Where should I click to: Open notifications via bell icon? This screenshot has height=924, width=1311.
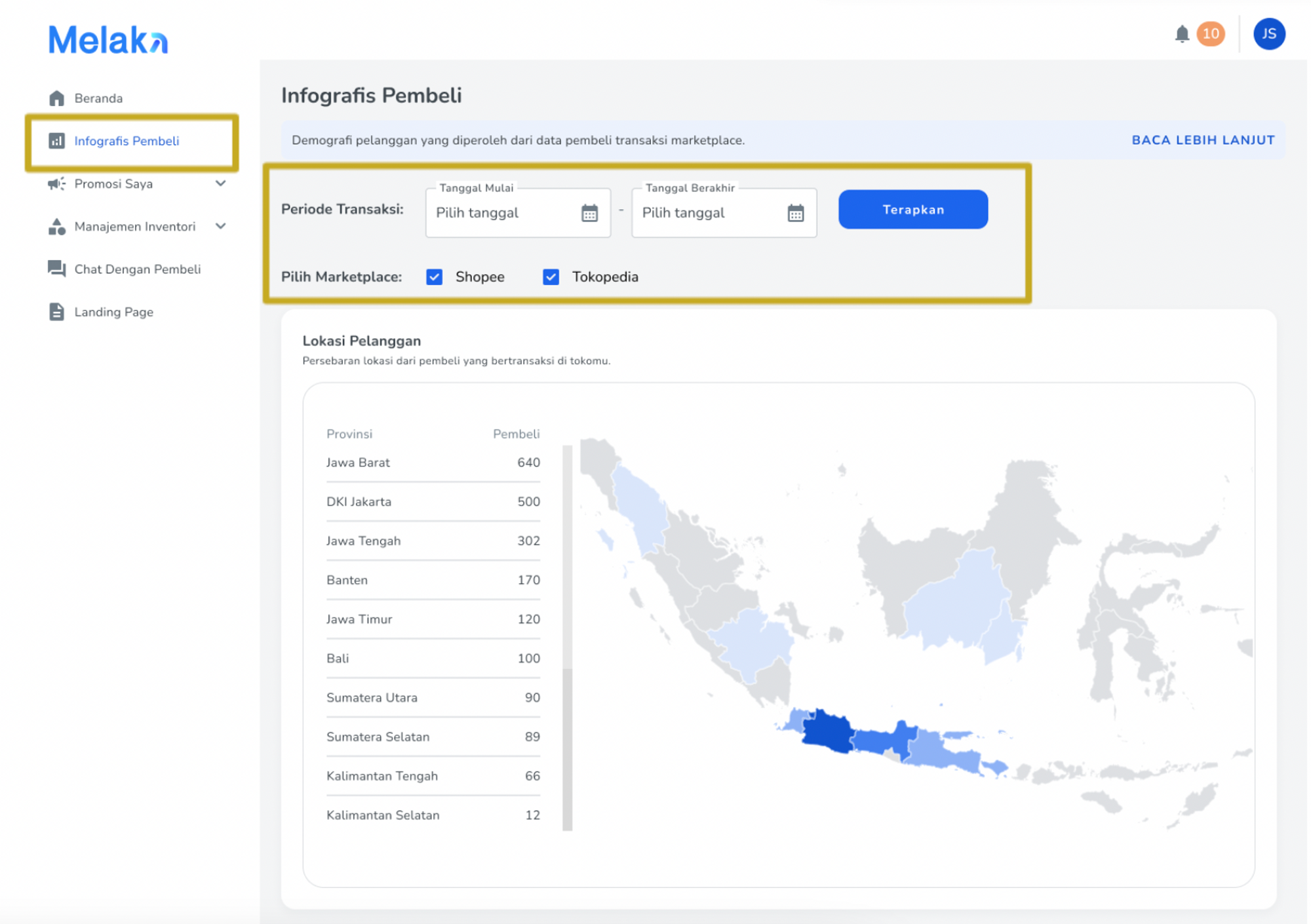point(1182,34)
